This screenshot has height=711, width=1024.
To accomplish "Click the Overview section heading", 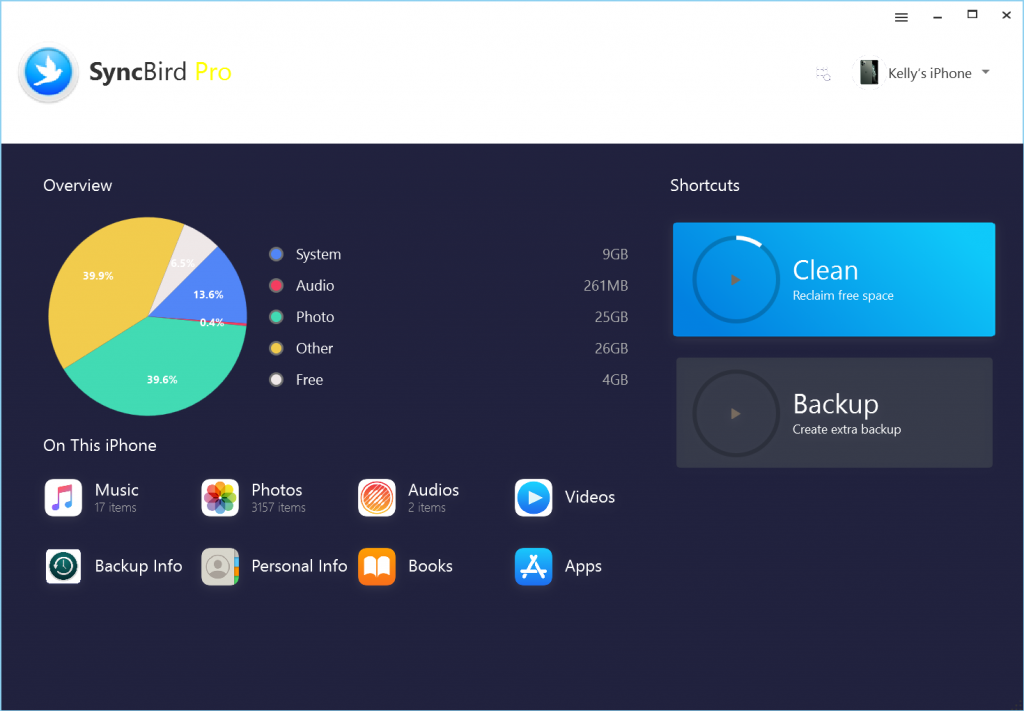I will 78,185.
